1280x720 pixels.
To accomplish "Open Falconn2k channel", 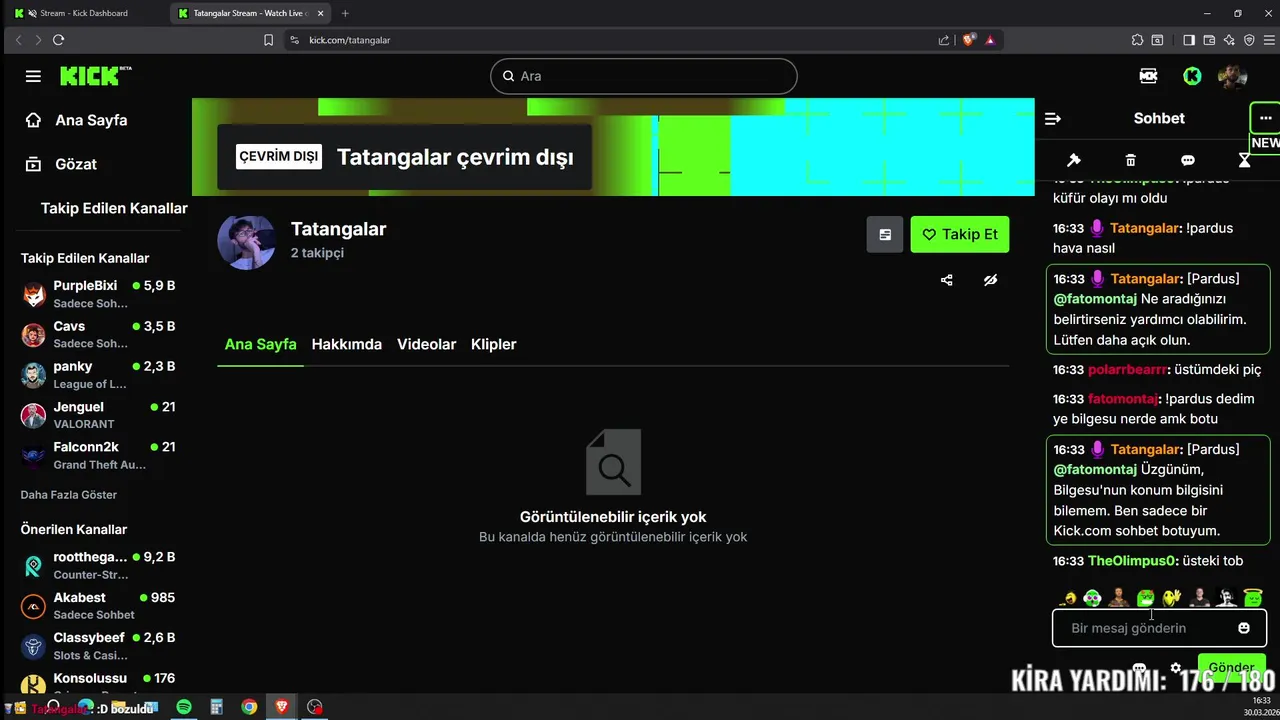I will tap(98, 455).
